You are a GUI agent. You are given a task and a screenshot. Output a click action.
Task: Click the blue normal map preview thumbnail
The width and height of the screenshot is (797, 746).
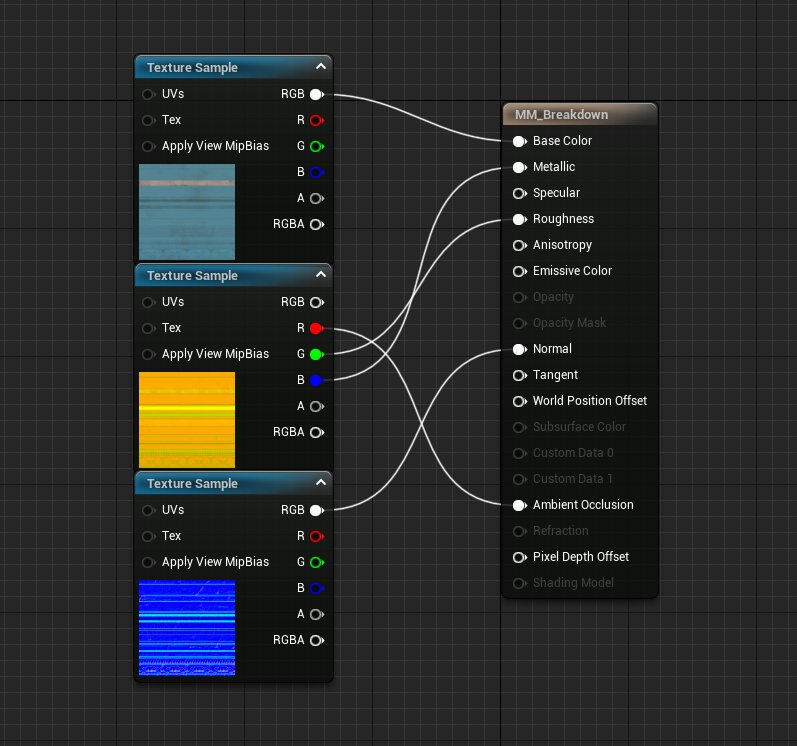[x=187, y=628]
